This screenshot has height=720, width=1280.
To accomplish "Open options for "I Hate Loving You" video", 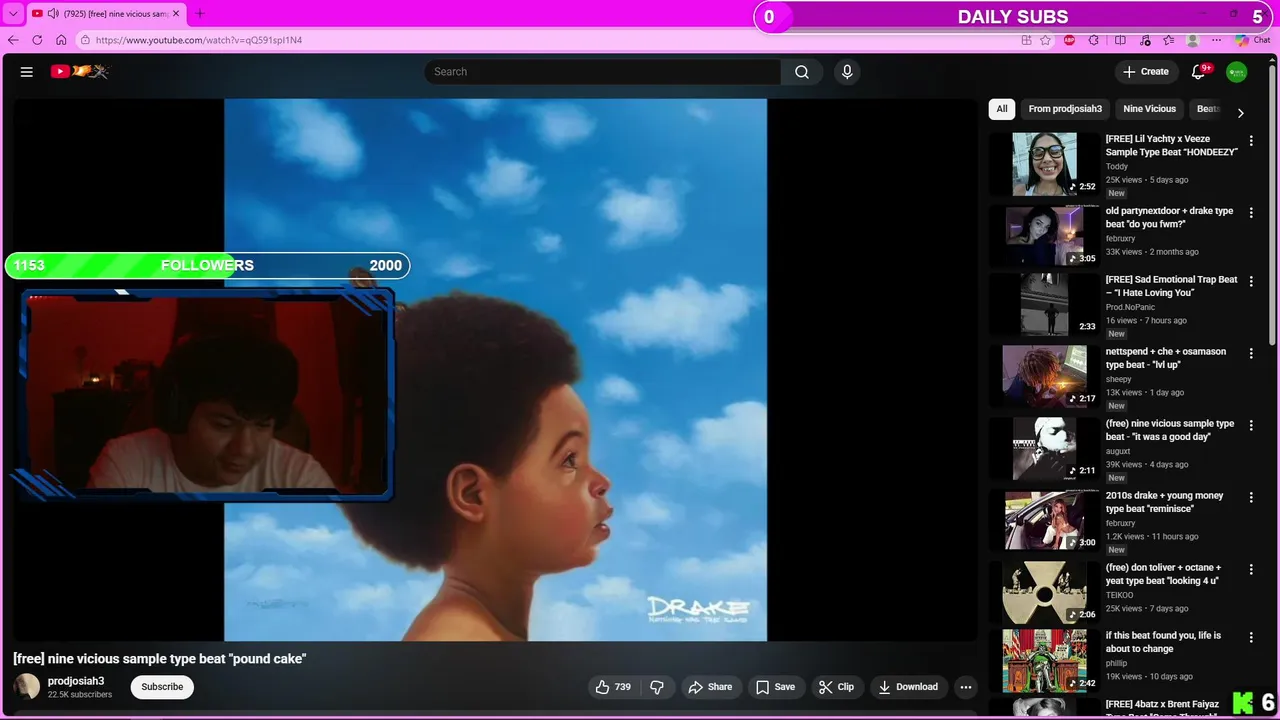I will coord(1251,282).
